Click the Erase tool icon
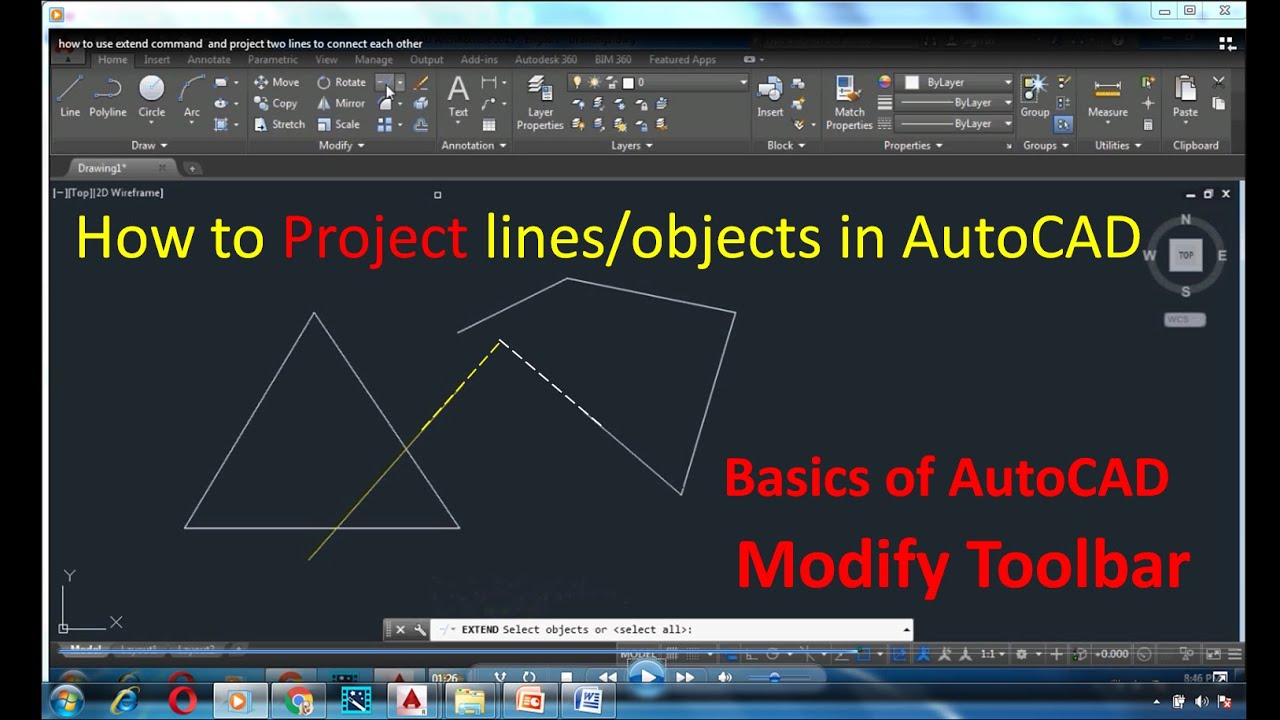Screen dimensions: 1280x720 pyautogui.click(x=421, y=82)
